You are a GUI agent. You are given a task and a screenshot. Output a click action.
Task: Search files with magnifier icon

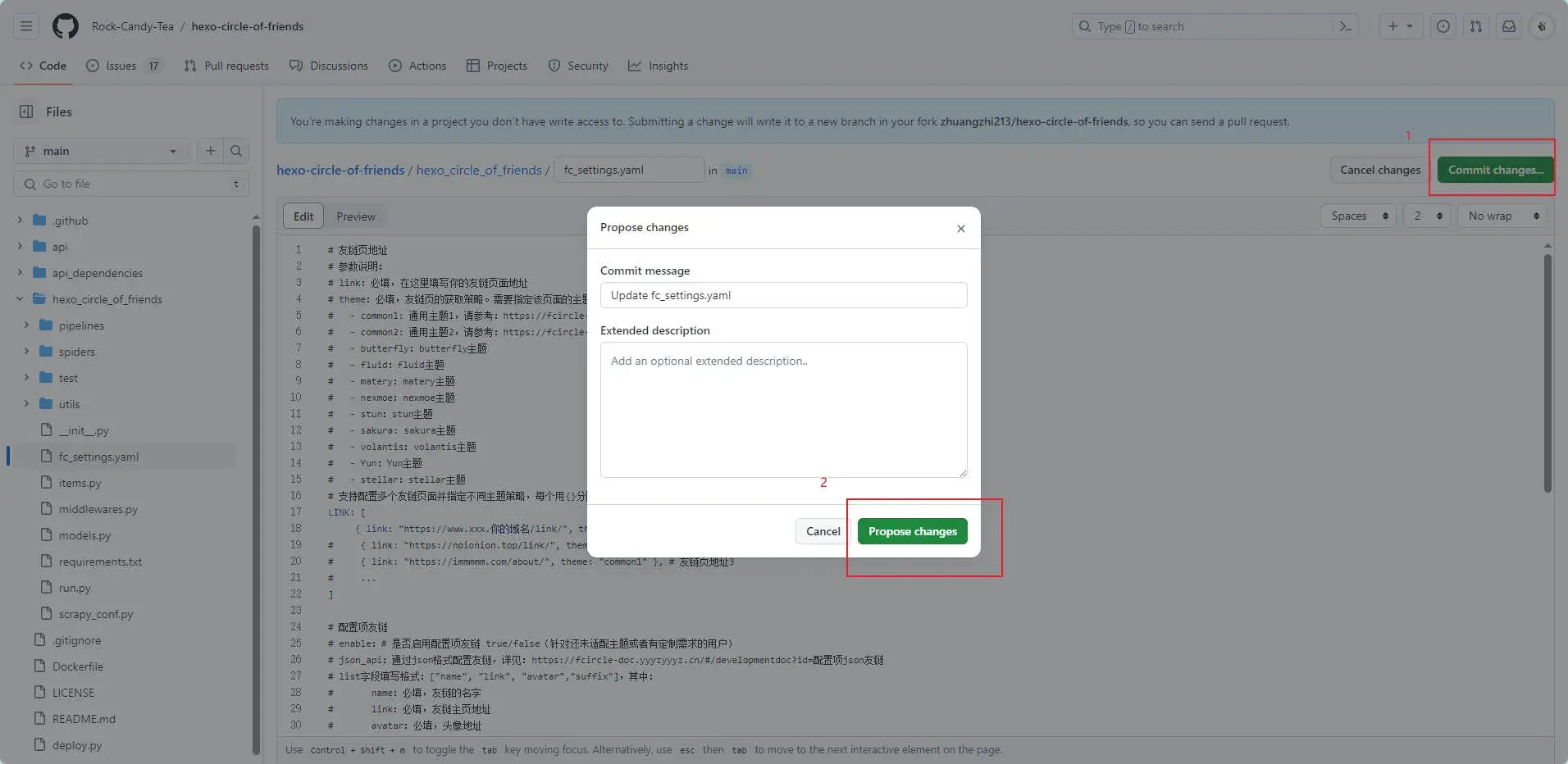click(x=236, y=151)
